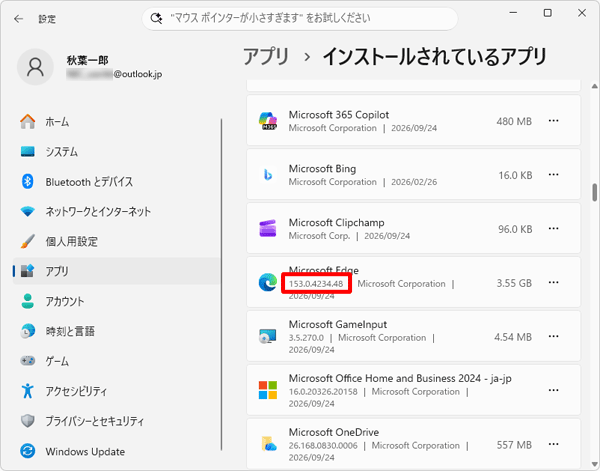Click the 3.55 GB size value
This screenshot has height=471, width=600.
[x=514, y=283]
